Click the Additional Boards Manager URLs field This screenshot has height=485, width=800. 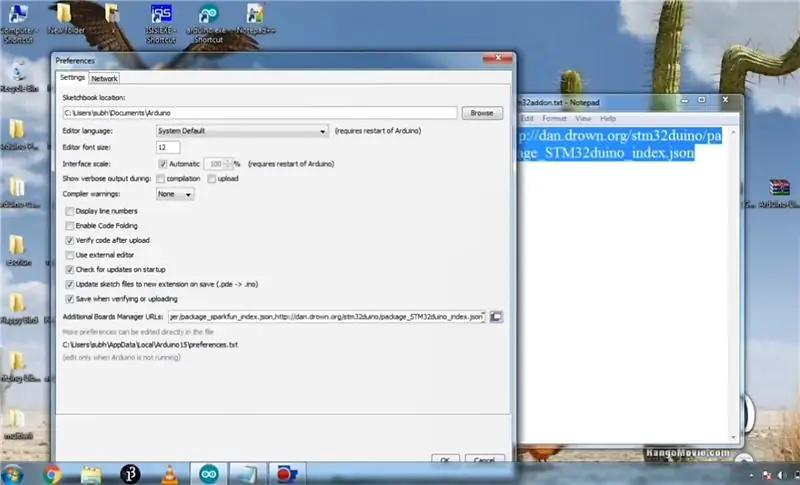(x=327, y=317)
